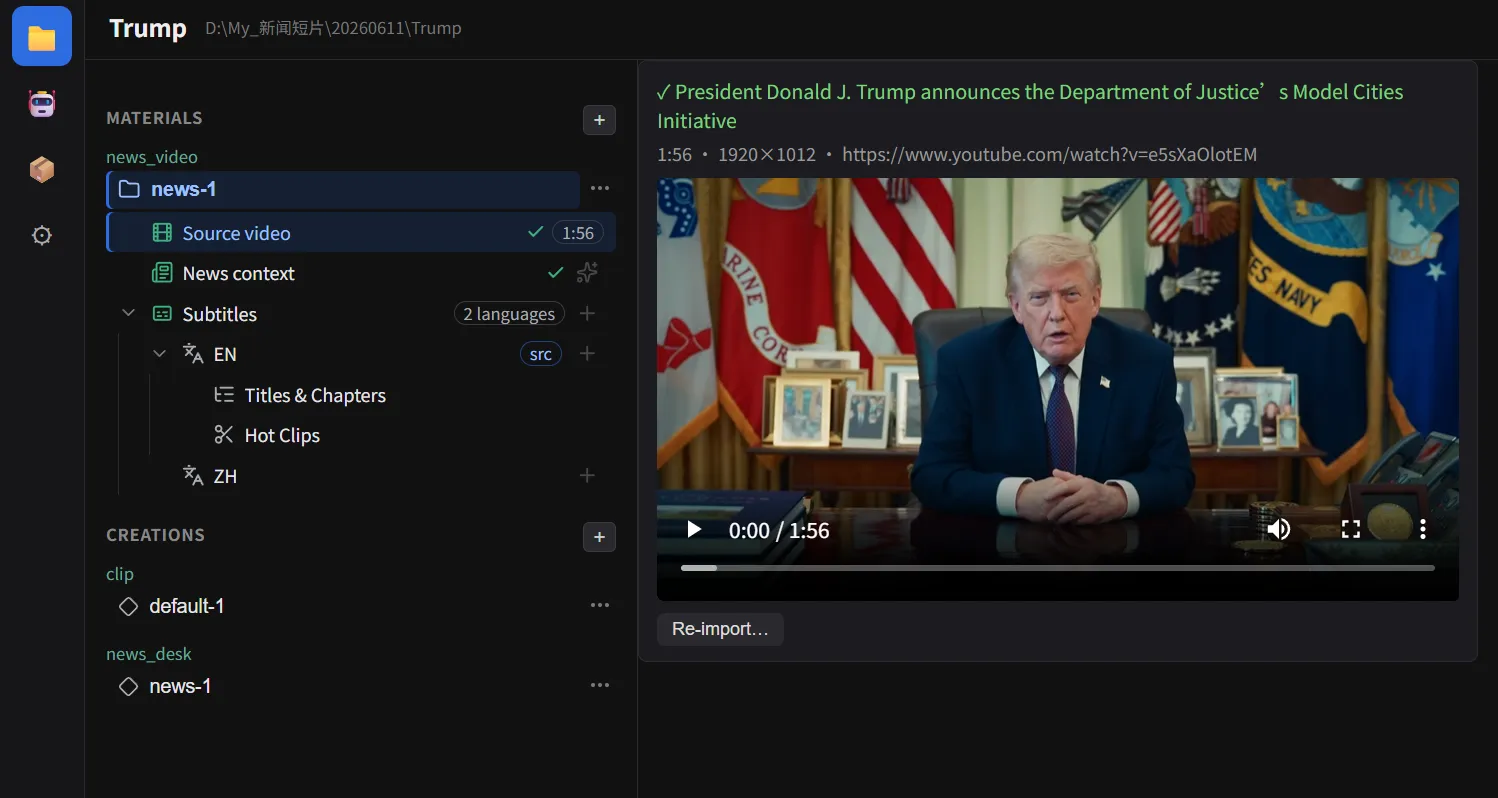Enter video fullscreen
Screen dimensions: 1498x798
click(1350, 529)
